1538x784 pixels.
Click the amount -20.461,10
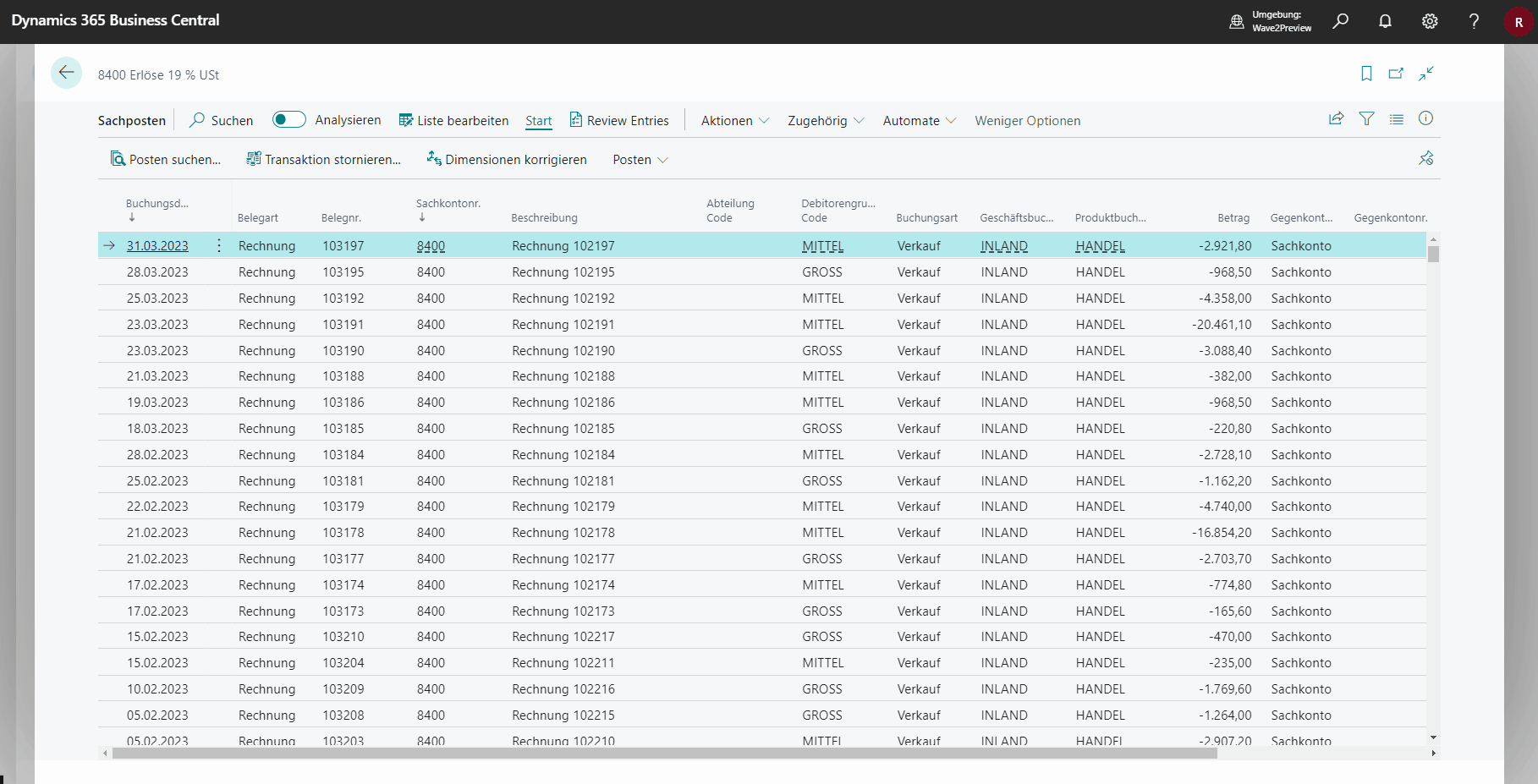point(1222,324)
